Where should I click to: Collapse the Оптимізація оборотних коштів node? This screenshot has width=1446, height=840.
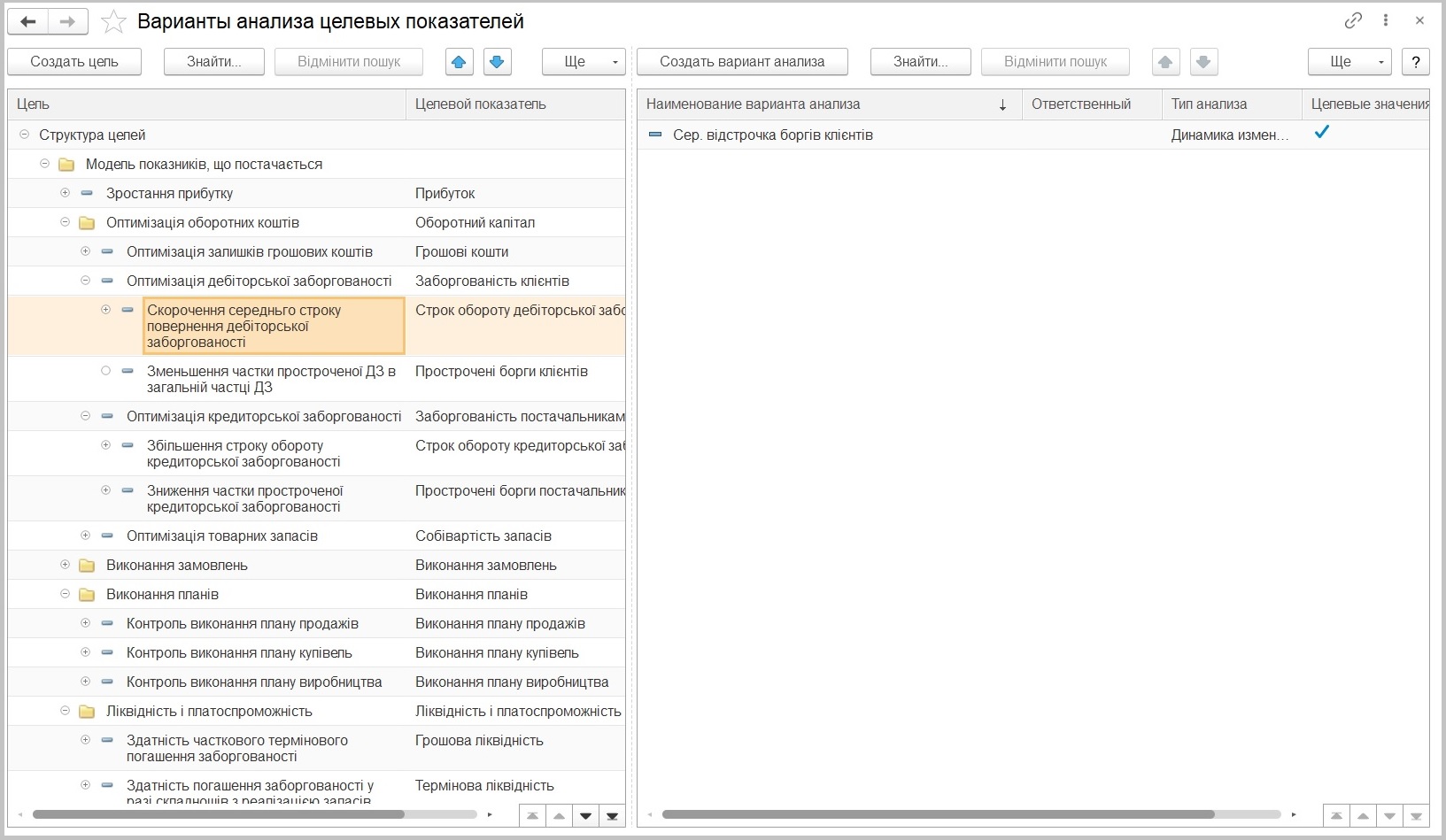[x=65, y=222]
